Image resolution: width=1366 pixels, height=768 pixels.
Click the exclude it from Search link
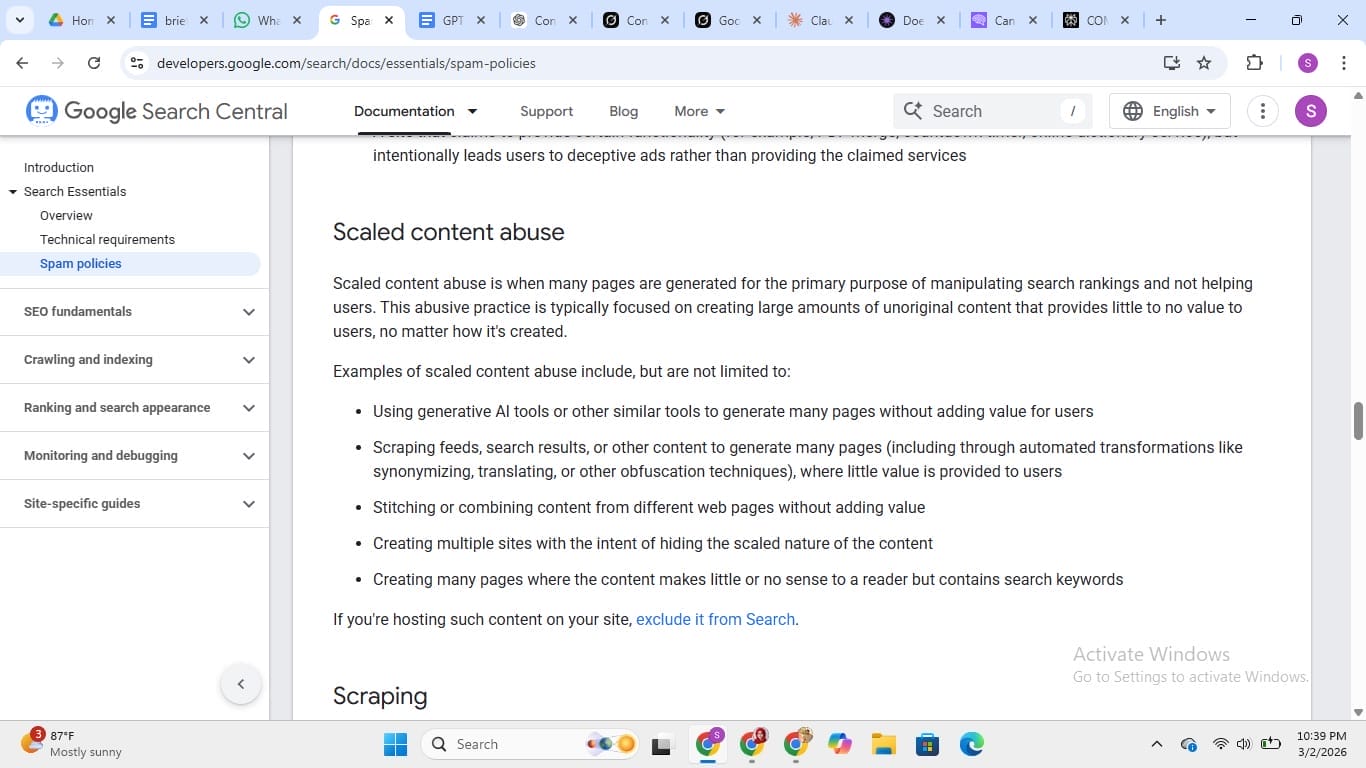(x=715, y=619)
